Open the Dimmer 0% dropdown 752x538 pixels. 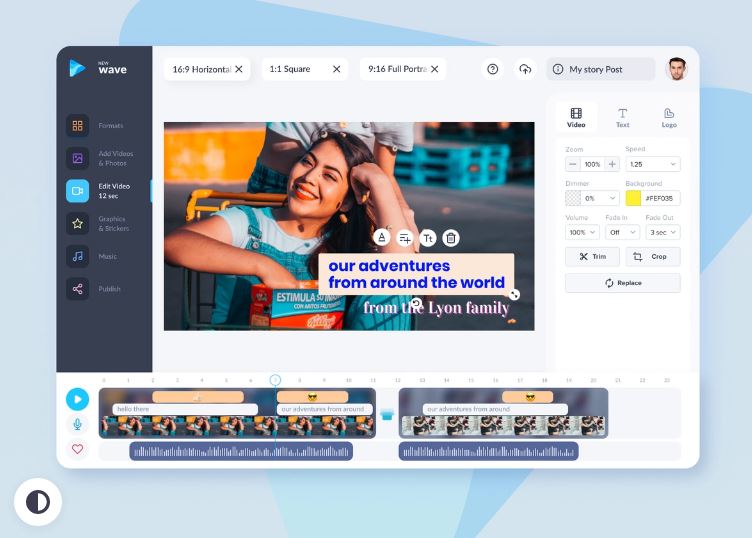click(x=600, y=198)
